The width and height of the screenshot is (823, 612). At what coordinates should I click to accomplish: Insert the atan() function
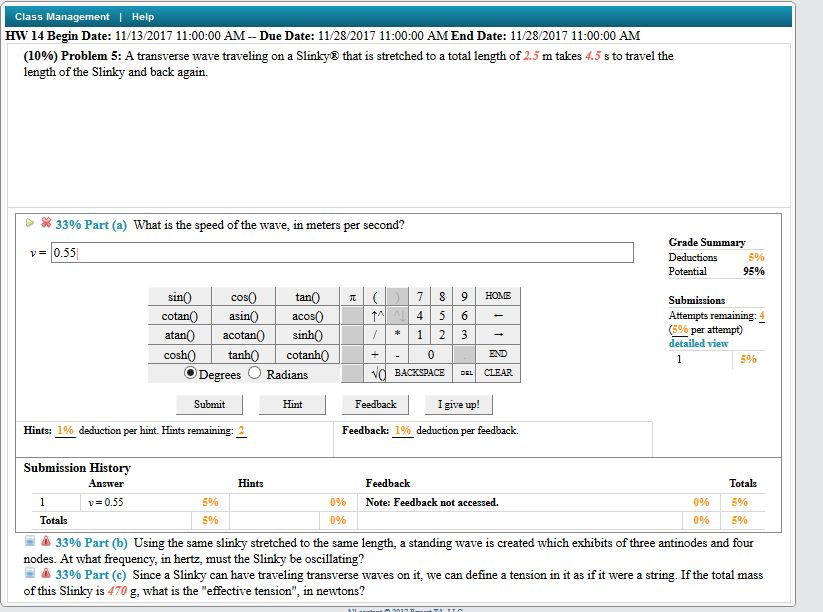[180, 335]
